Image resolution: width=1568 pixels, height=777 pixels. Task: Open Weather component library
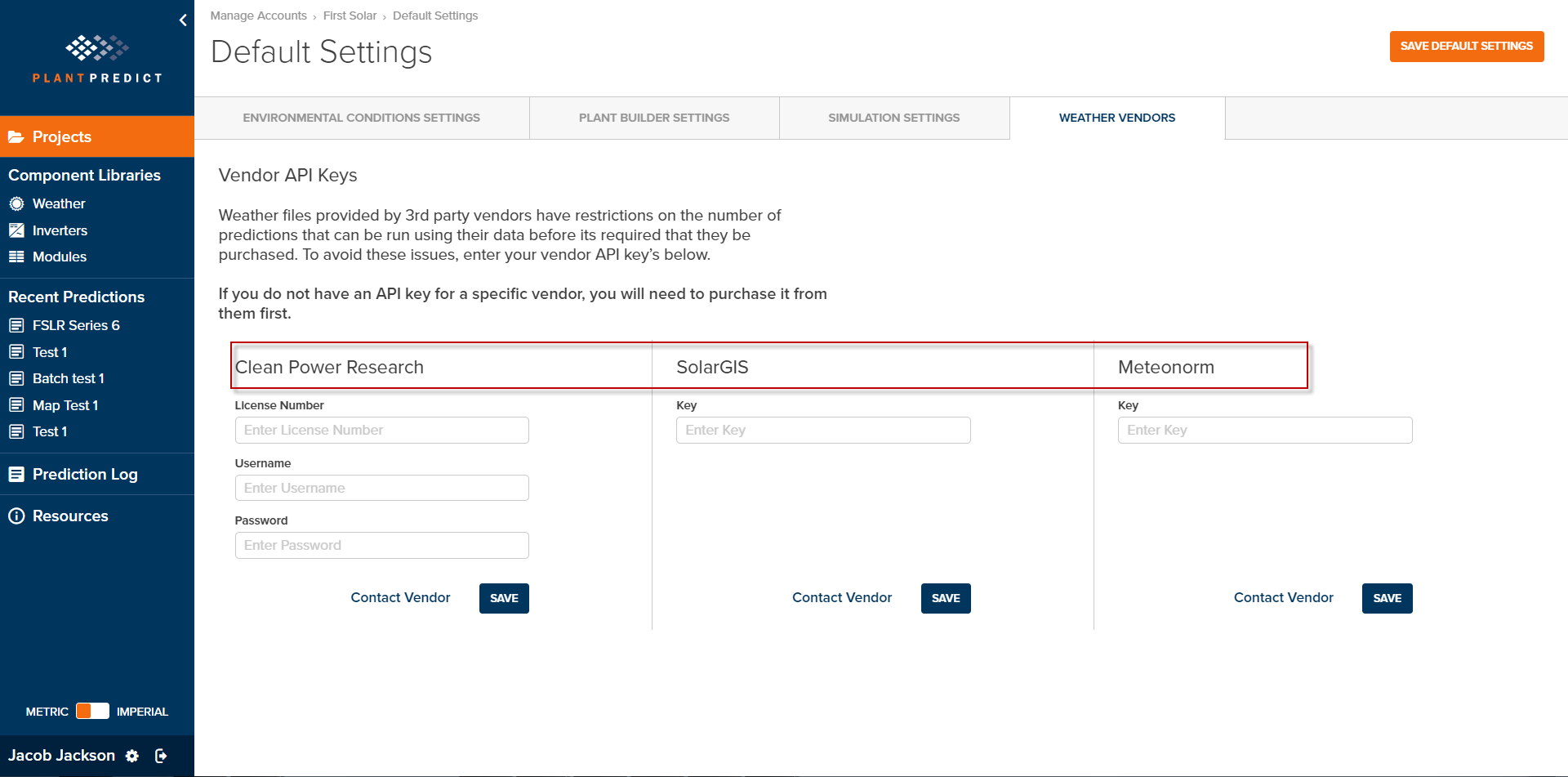59,203
